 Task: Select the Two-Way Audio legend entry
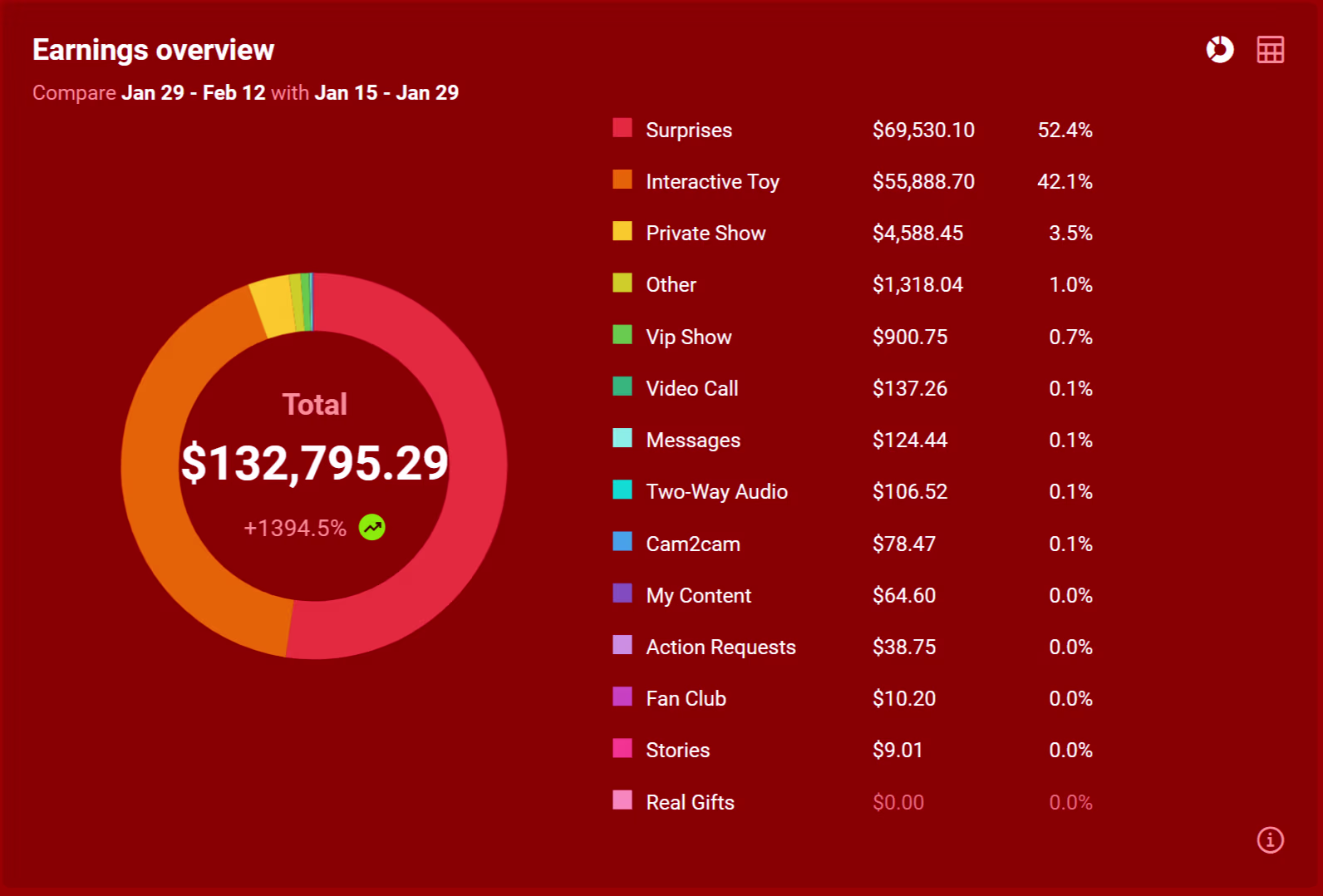716,491
